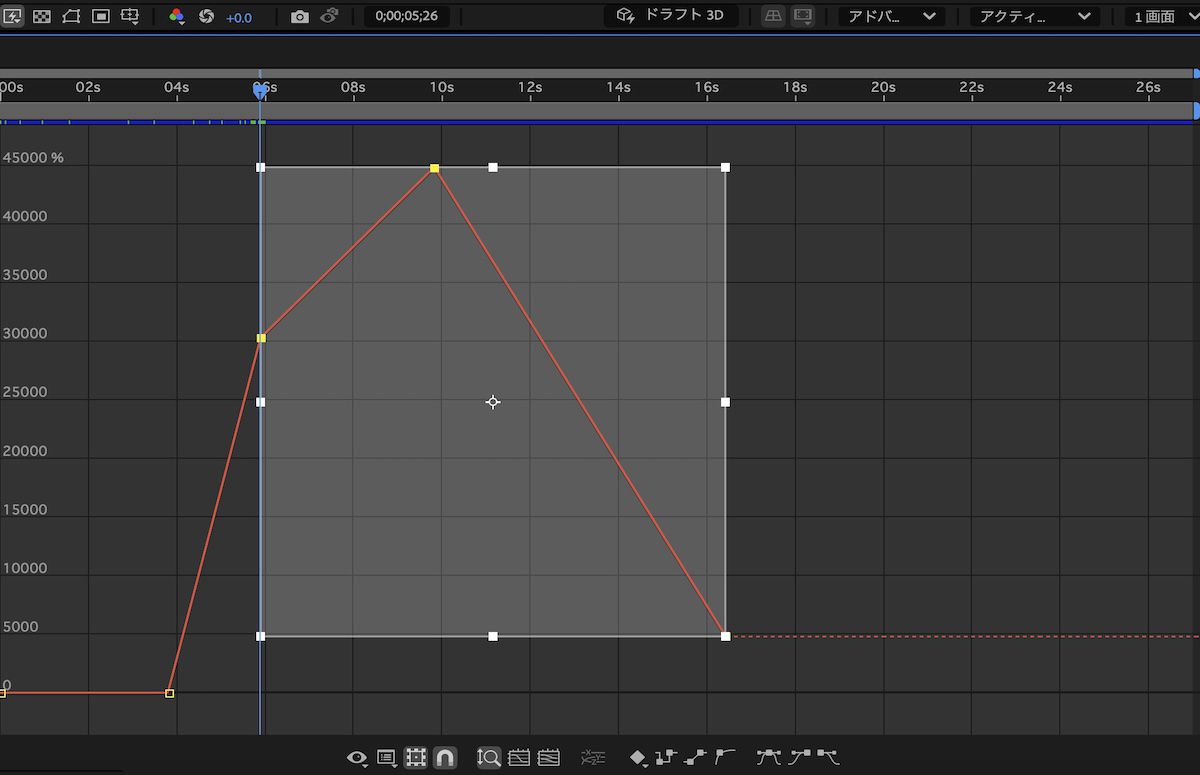The image size is (1200, 775).
Task: Convert selected keyframes to auto bezier
Action: [725, 758]
